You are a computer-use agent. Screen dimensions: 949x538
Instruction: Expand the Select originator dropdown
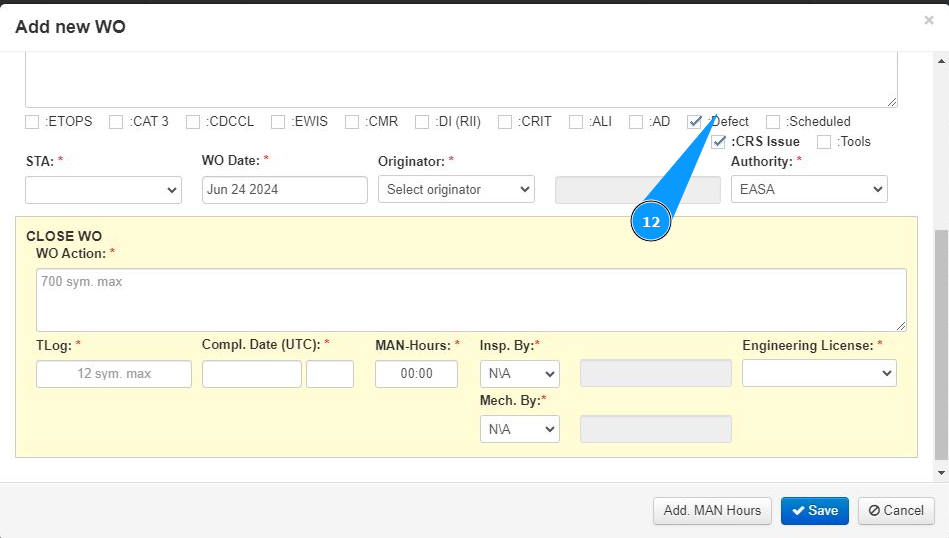(x=456, y=190)
